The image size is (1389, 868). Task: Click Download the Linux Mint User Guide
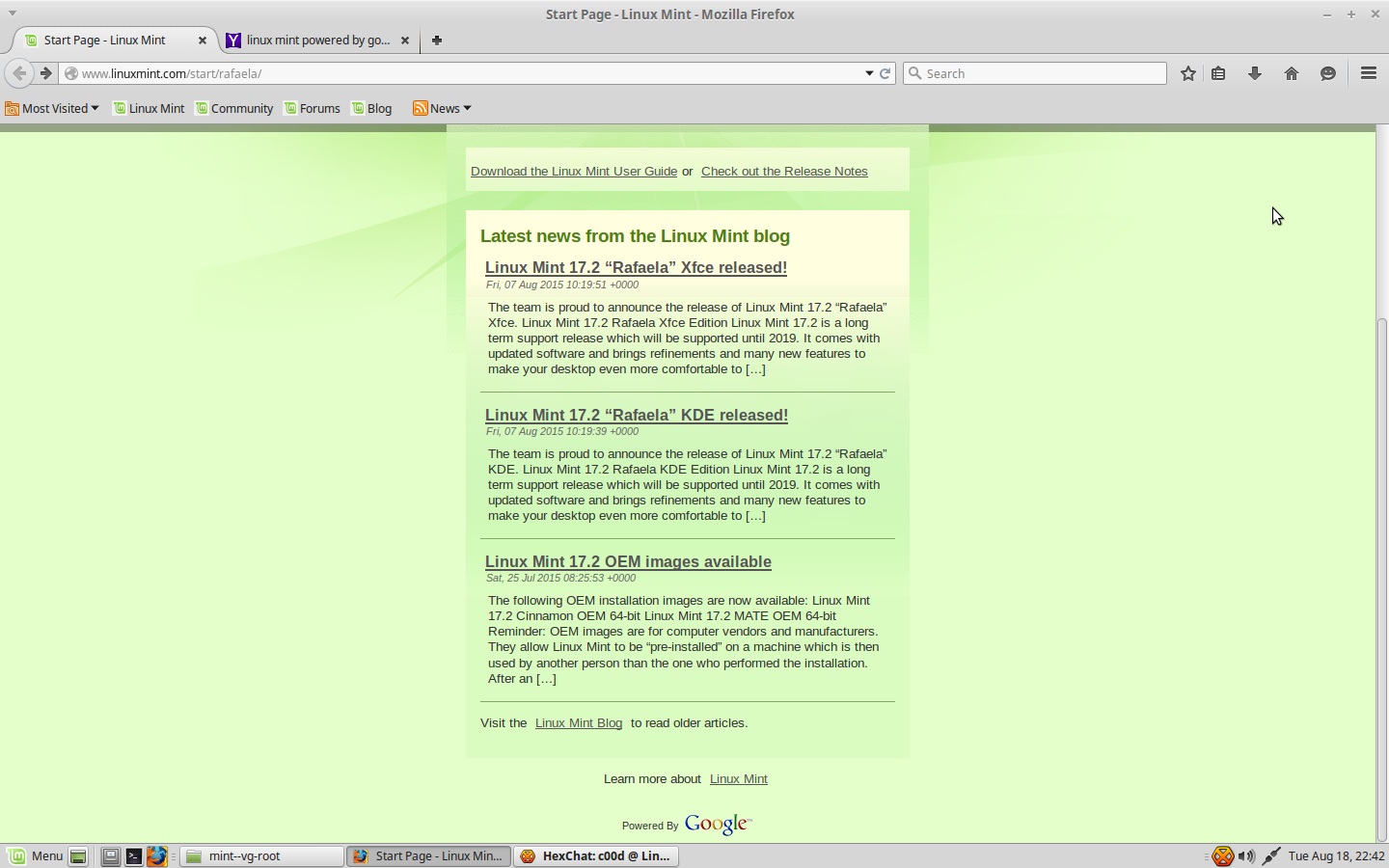coord(574,172)
